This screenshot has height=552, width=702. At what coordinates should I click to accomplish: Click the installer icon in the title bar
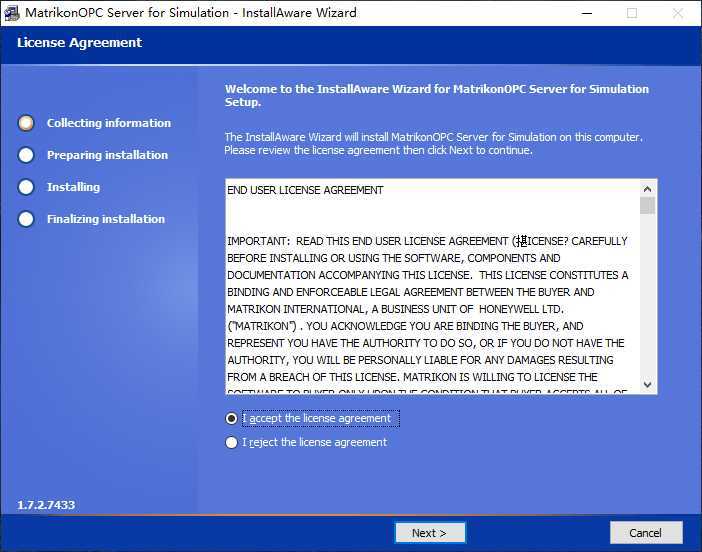[x=12, y=13]
